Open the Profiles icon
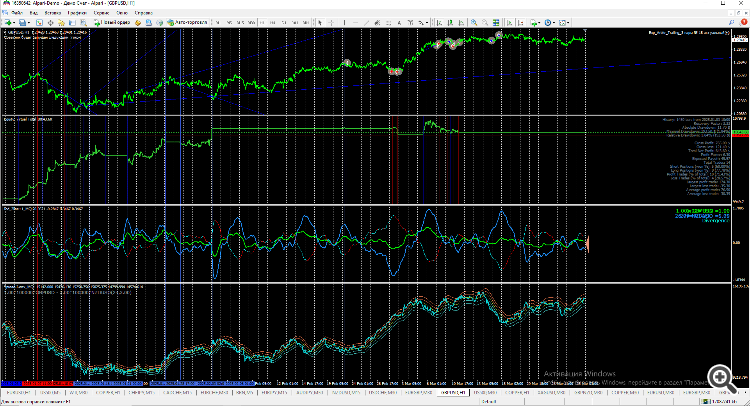 [22, 22]
